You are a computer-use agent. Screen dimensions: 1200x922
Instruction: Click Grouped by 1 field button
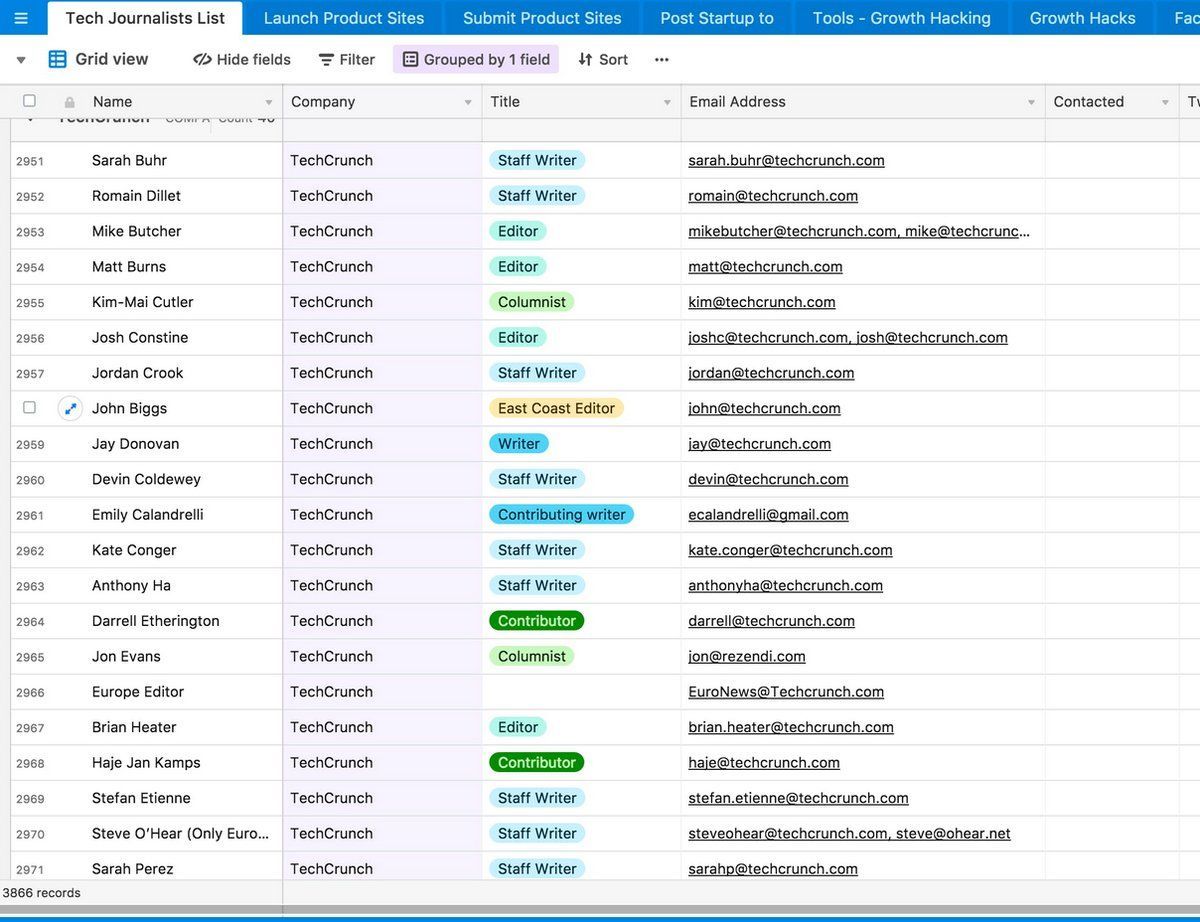(476, 60)
